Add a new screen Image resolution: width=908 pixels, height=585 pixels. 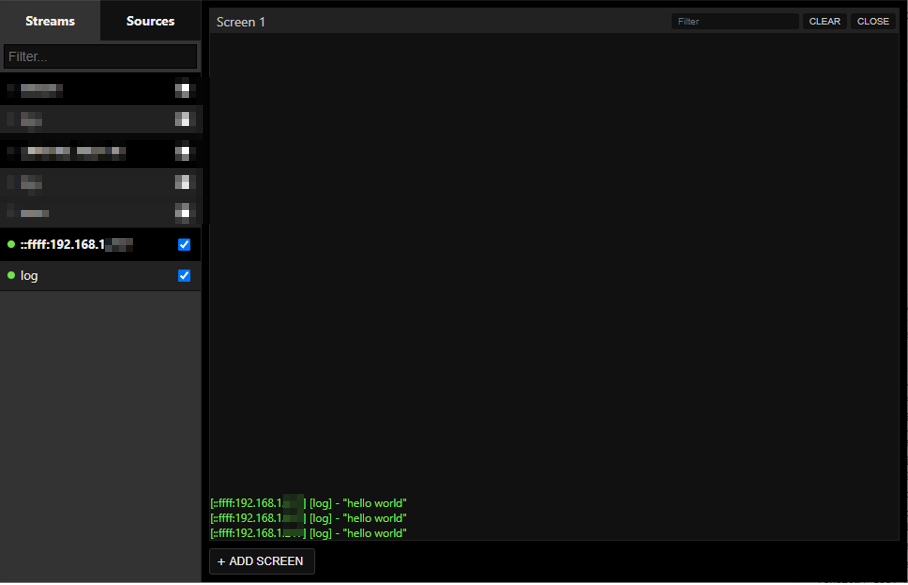pos(261,561)
